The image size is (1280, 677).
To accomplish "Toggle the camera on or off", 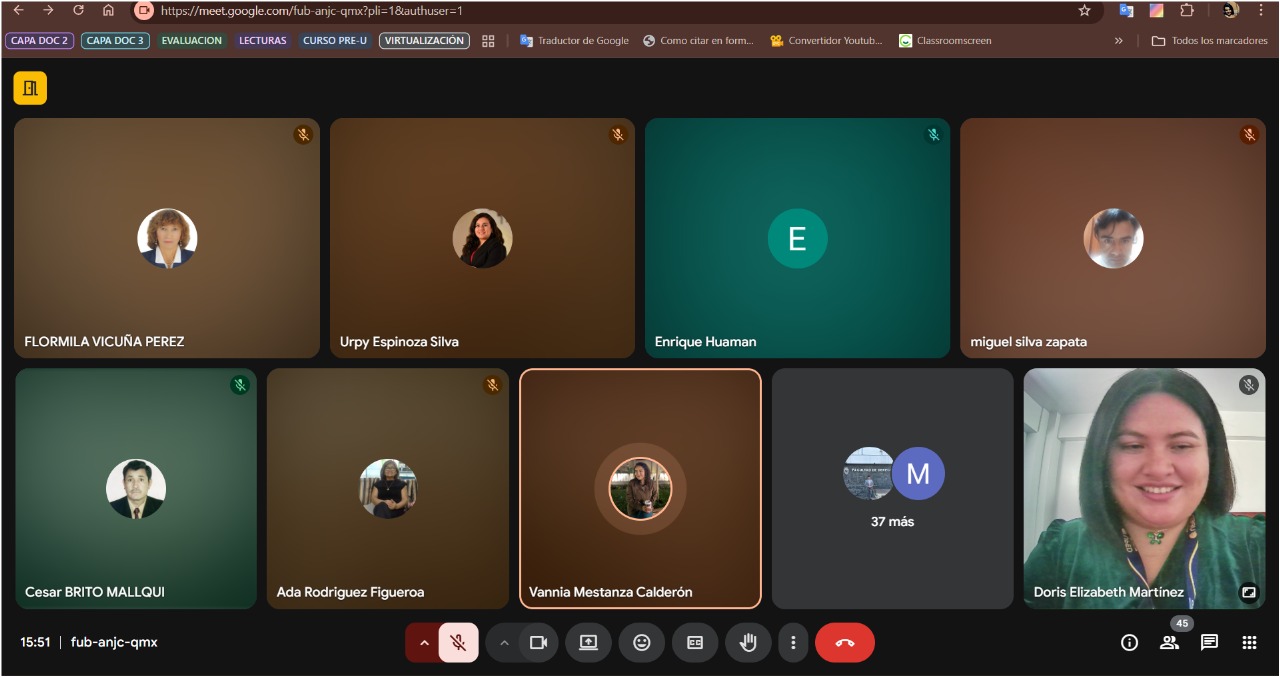I will 538,643.
